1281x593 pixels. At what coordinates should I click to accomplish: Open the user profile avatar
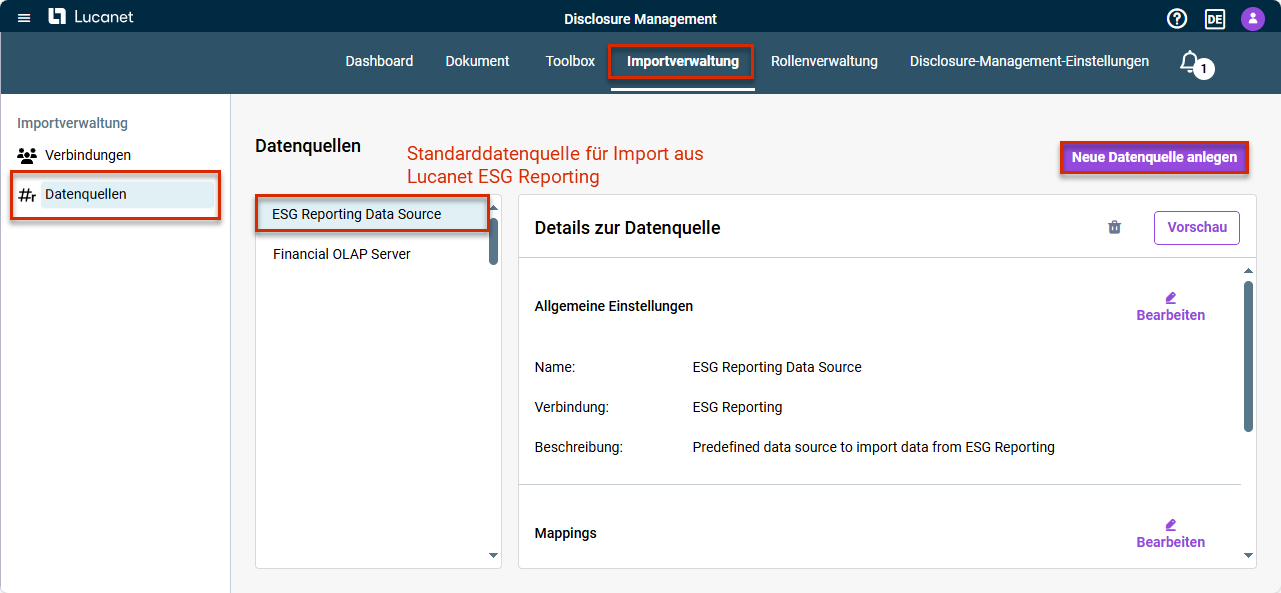click(x=1253, y=18)
